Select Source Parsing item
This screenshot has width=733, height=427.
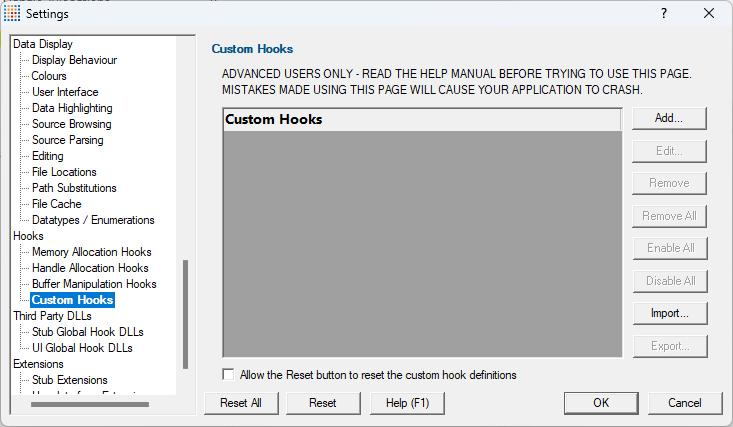click(68, 140)
